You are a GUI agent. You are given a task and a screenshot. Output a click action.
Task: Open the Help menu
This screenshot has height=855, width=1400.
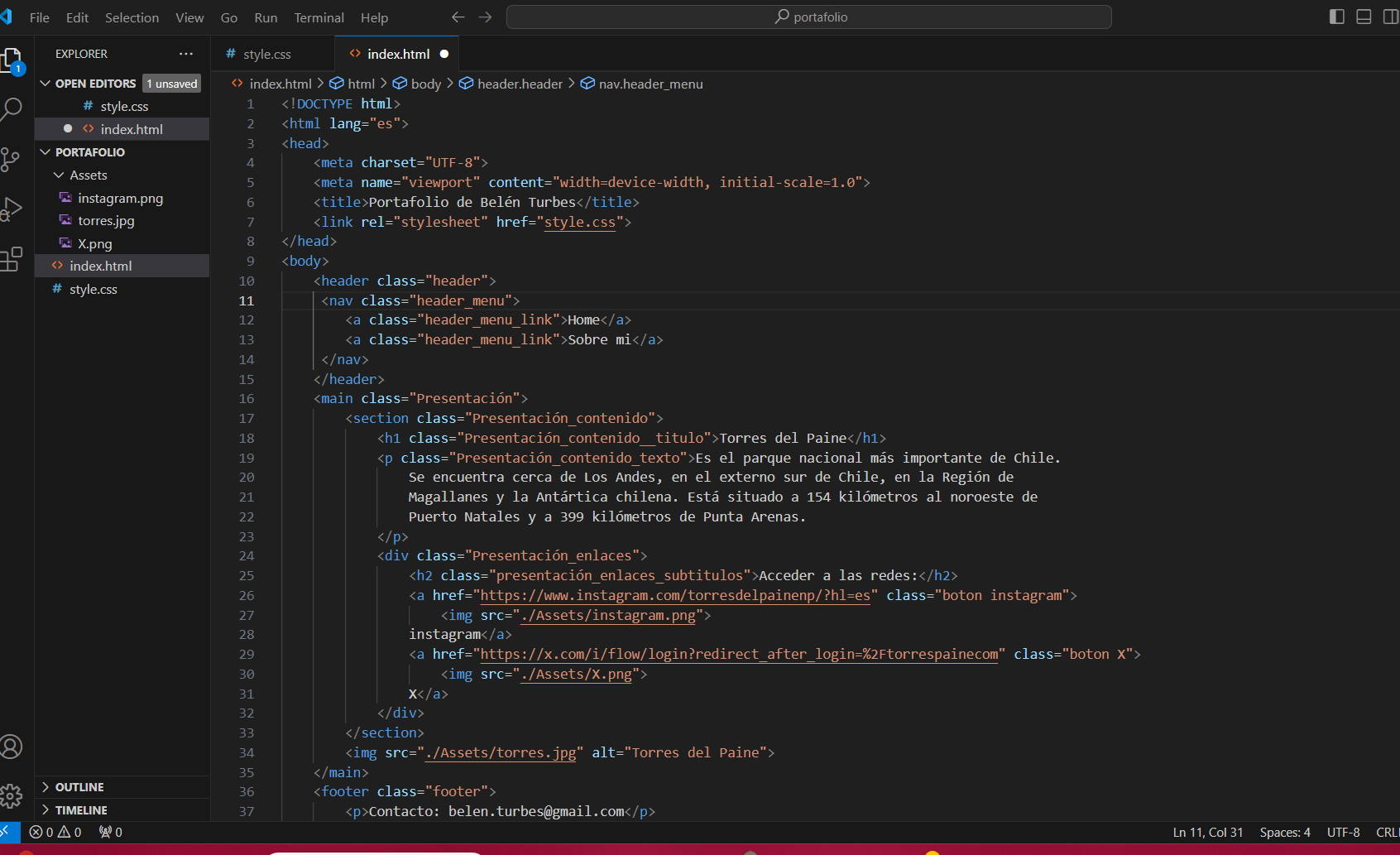[x=374, y=17]
